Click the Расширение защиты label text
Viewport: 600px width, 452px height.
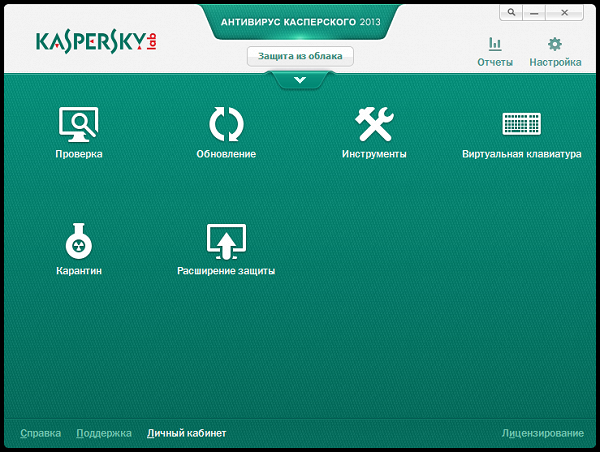pyautogui.click(x=226, y=271)
